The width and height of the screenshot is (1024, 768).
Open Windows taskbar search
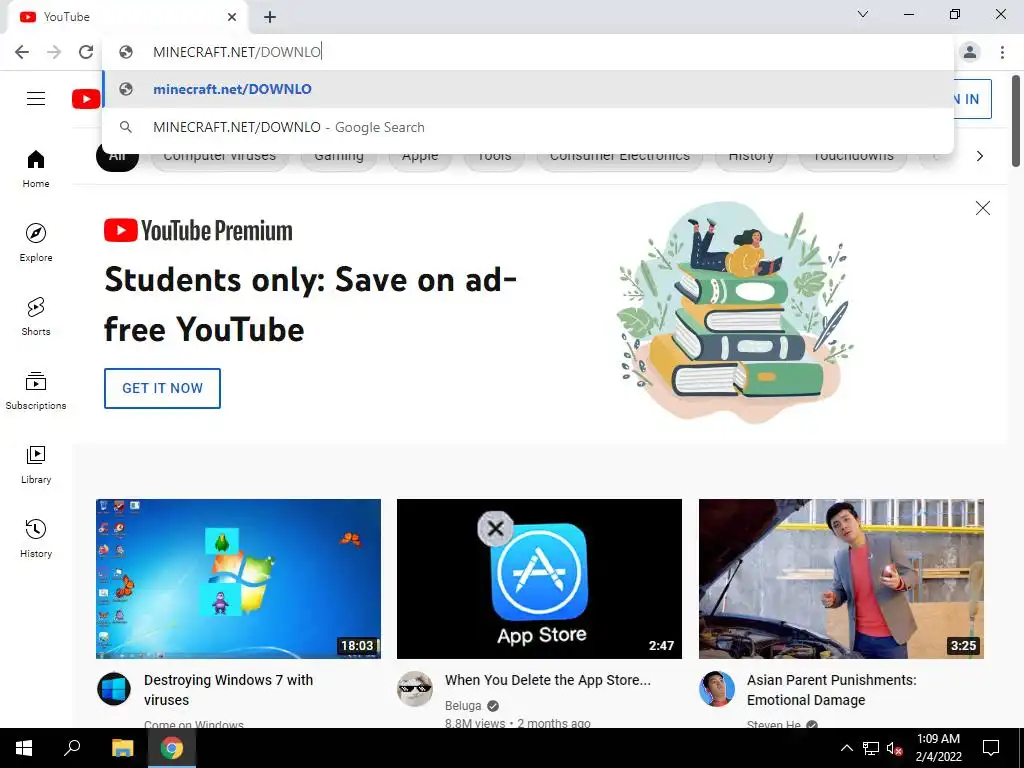(72, 748)
